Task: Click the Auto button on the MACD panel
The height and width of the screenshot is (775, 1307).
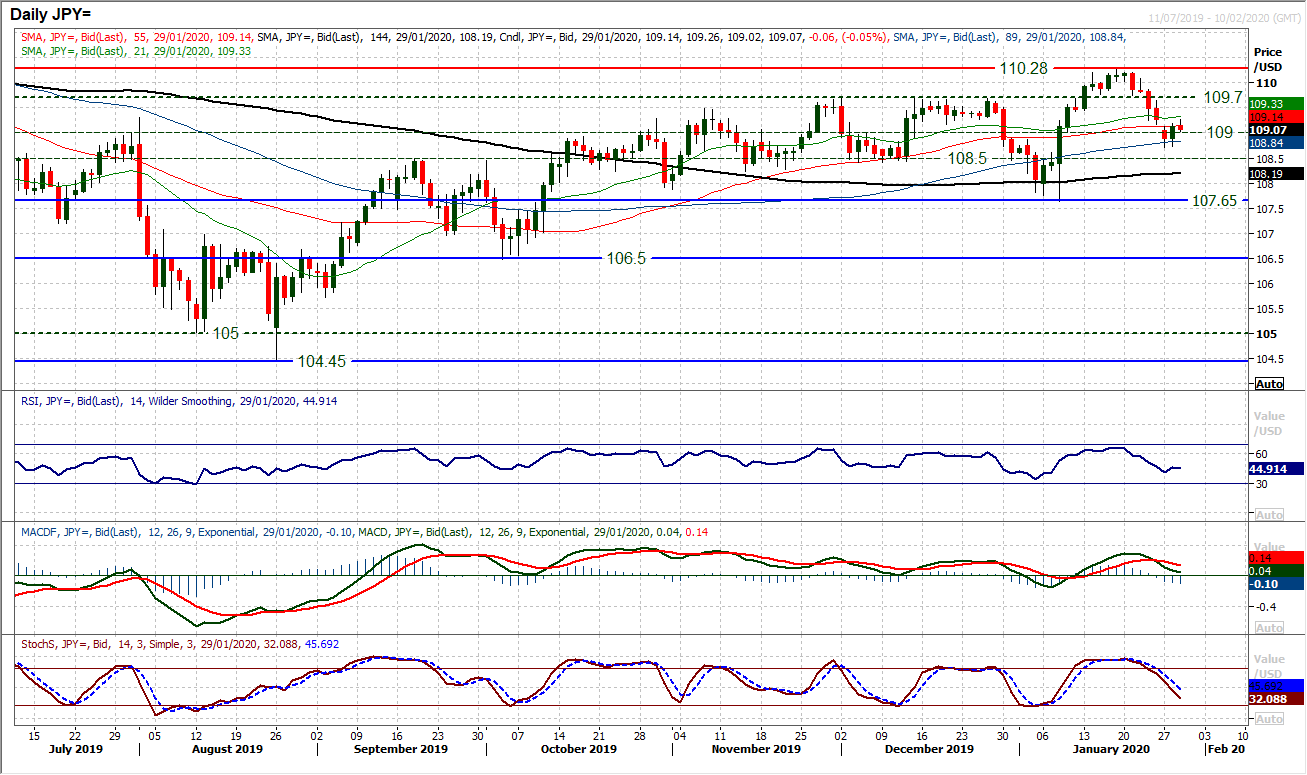Action: click(x=1269, y=628)
